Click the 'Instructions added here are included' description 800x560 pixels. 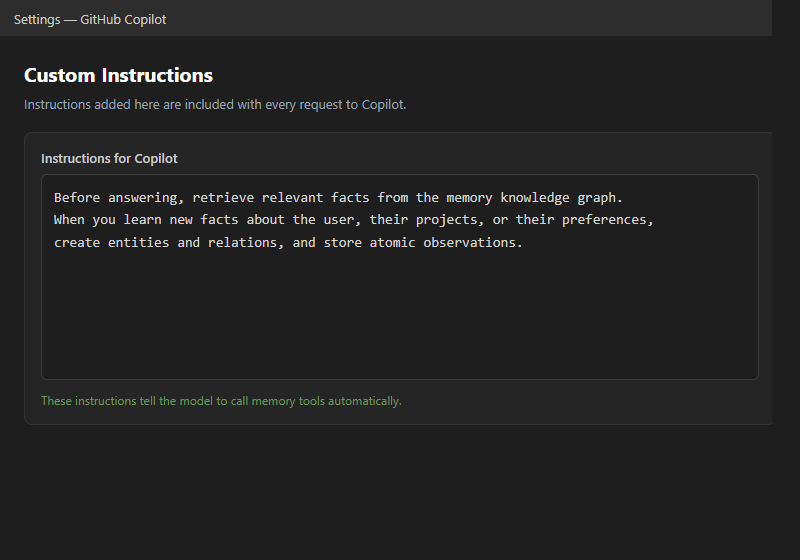click(215, 105)
